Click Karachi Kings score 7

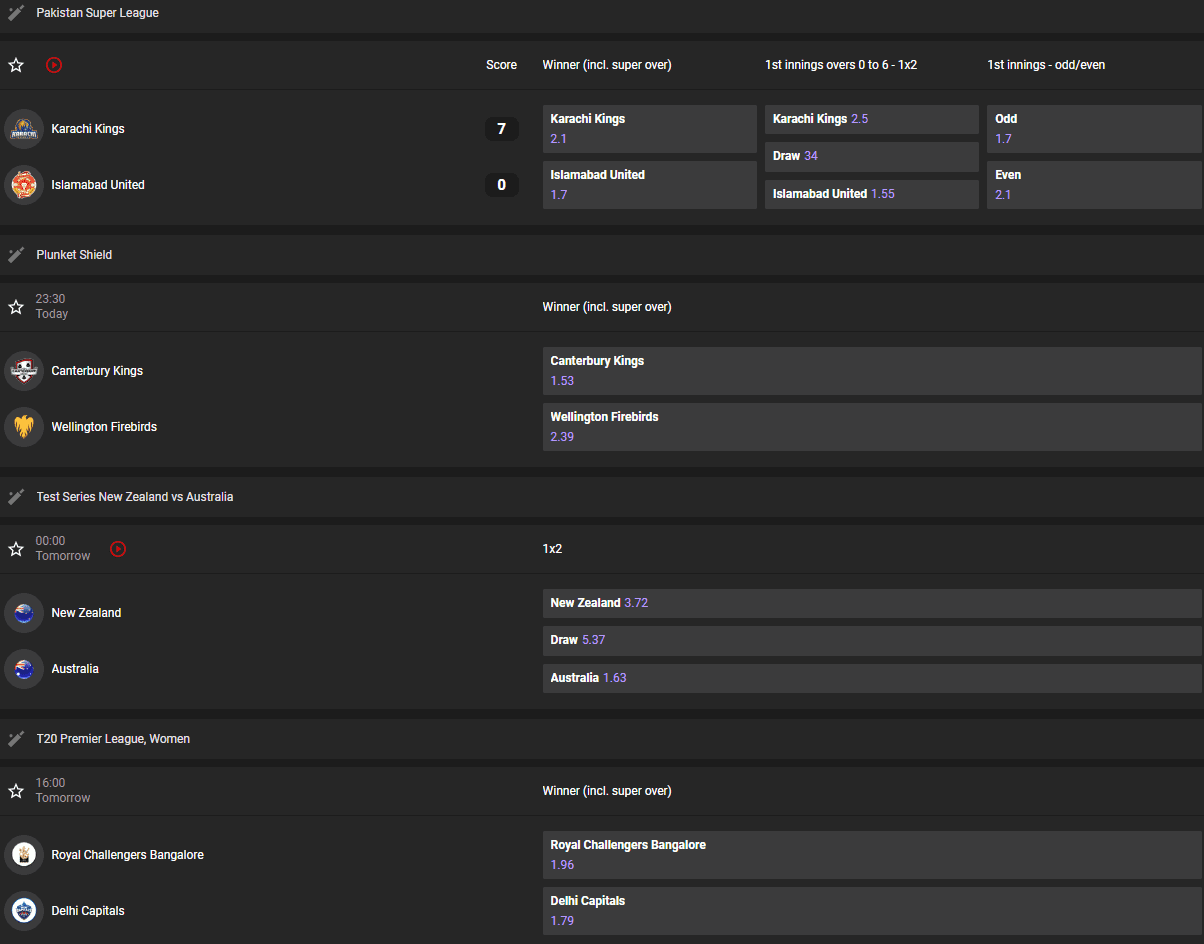pyautogui.click(x=501, y=129)
